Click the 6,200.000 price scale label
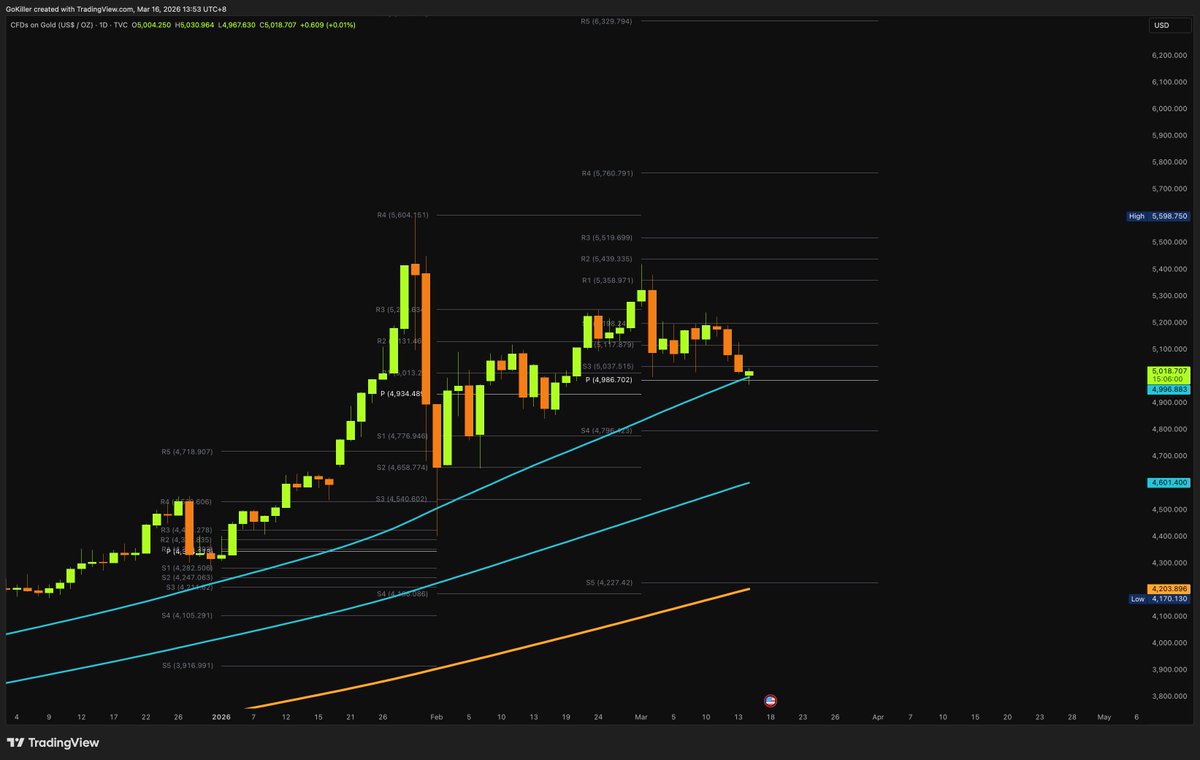1200x760 pixels. point(1168,55)
